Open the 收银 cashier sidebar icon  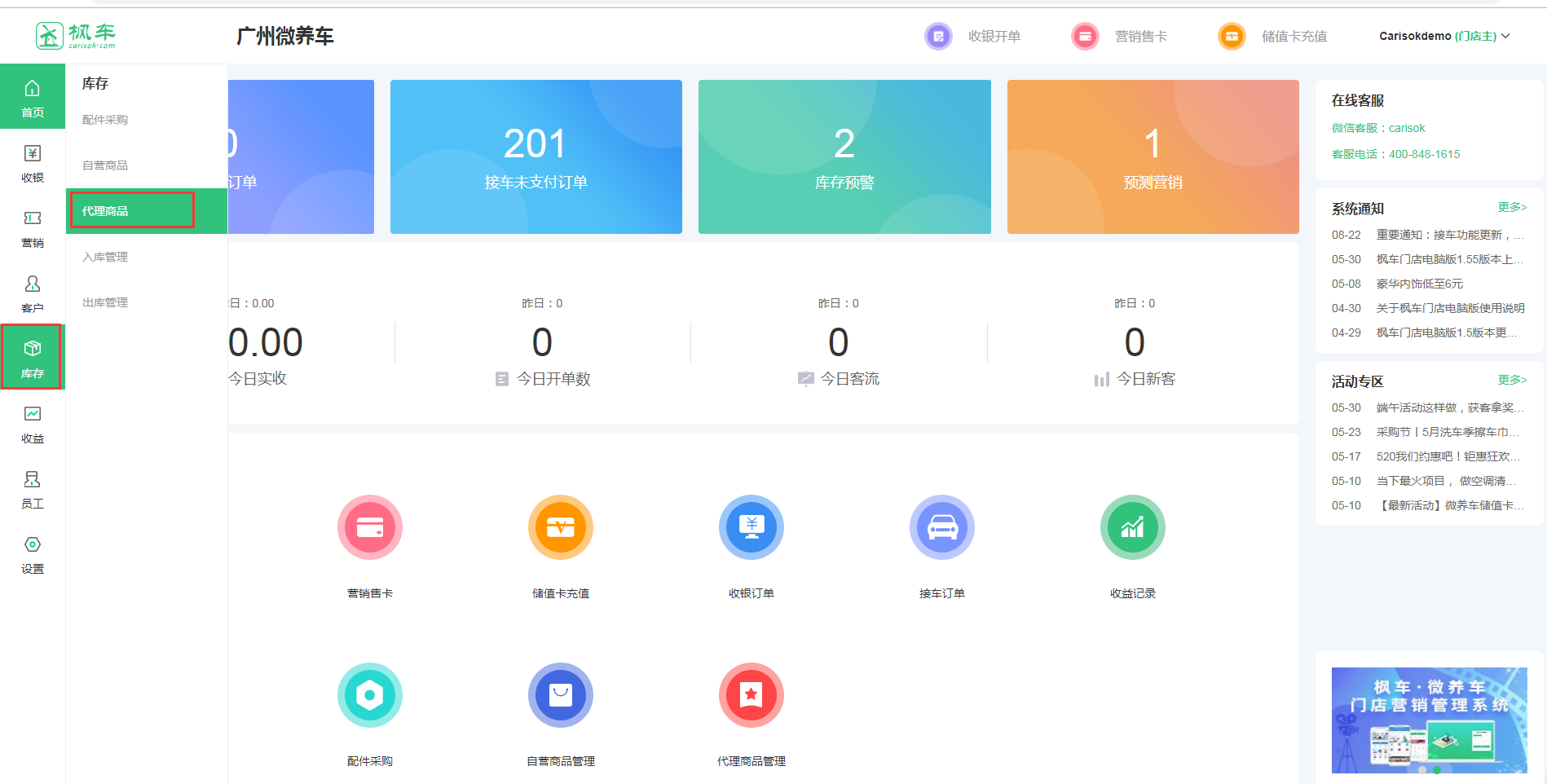click(33, 163)
